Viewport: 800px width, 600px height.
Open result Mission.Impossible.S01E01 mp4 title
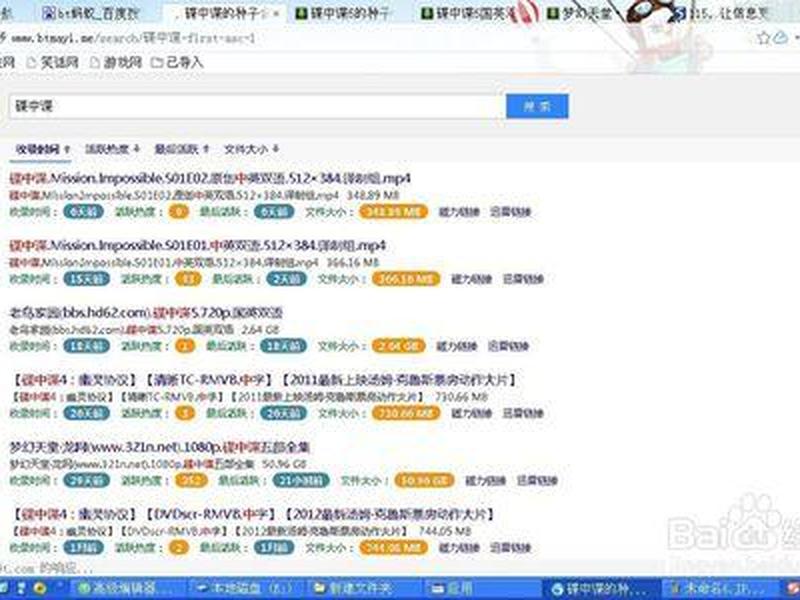197,246
